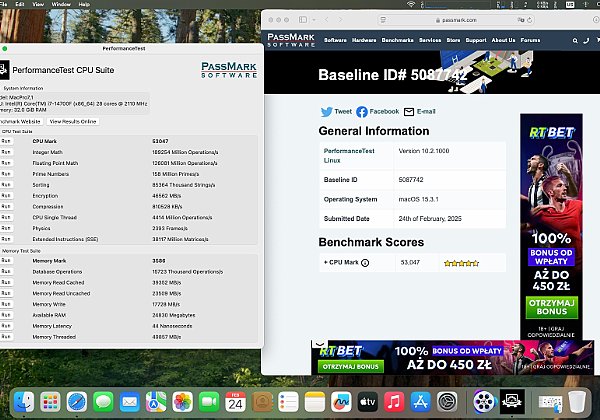The image size is (600, 420).
Task: Open Photos app from the Dock
Action: pyautogui.click(x=182, y=402)
